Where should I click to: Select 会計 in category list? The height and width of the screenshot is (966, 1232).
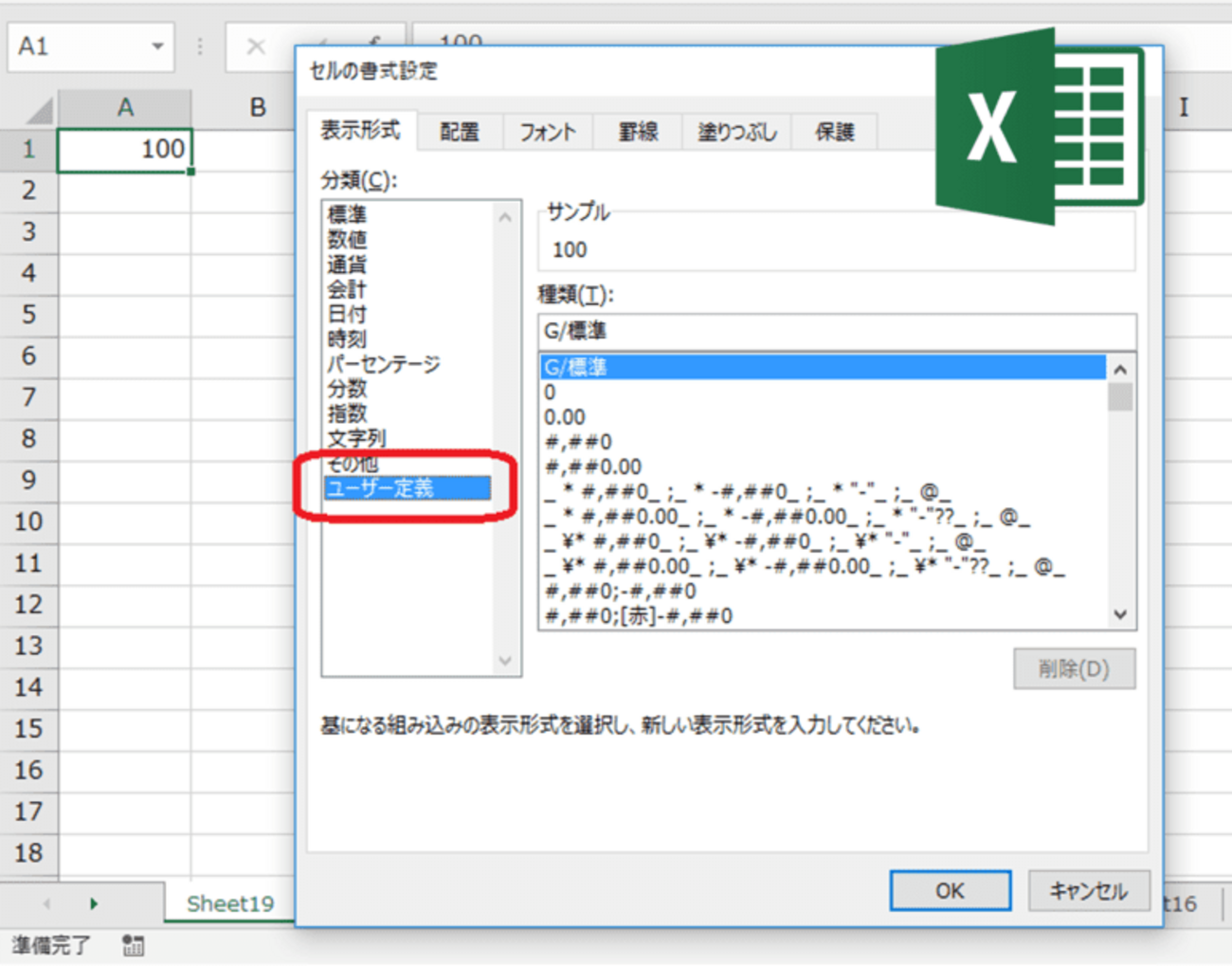347,289
